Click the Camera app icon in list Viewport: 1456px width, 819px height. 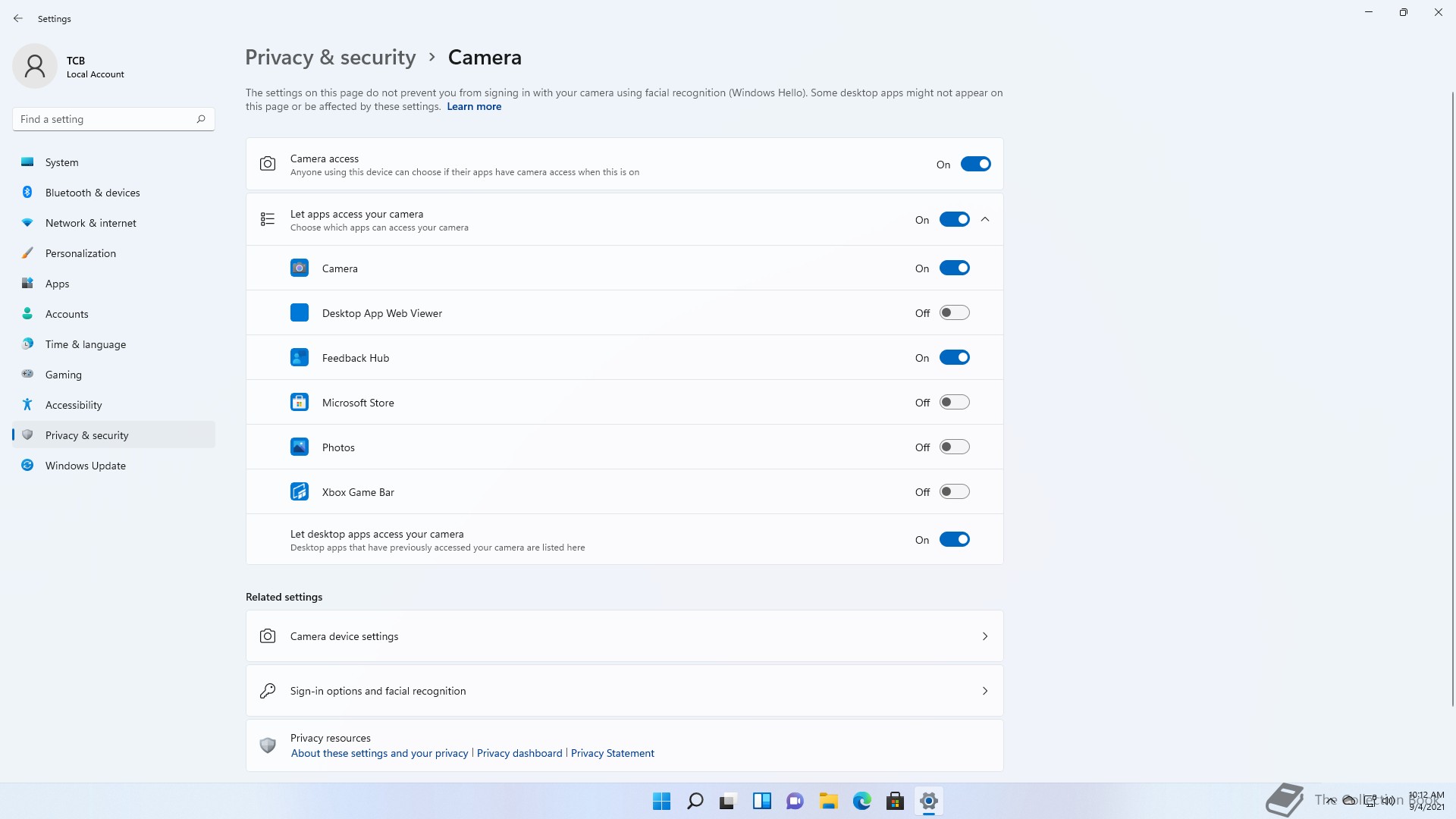click(x=300, y=268)
